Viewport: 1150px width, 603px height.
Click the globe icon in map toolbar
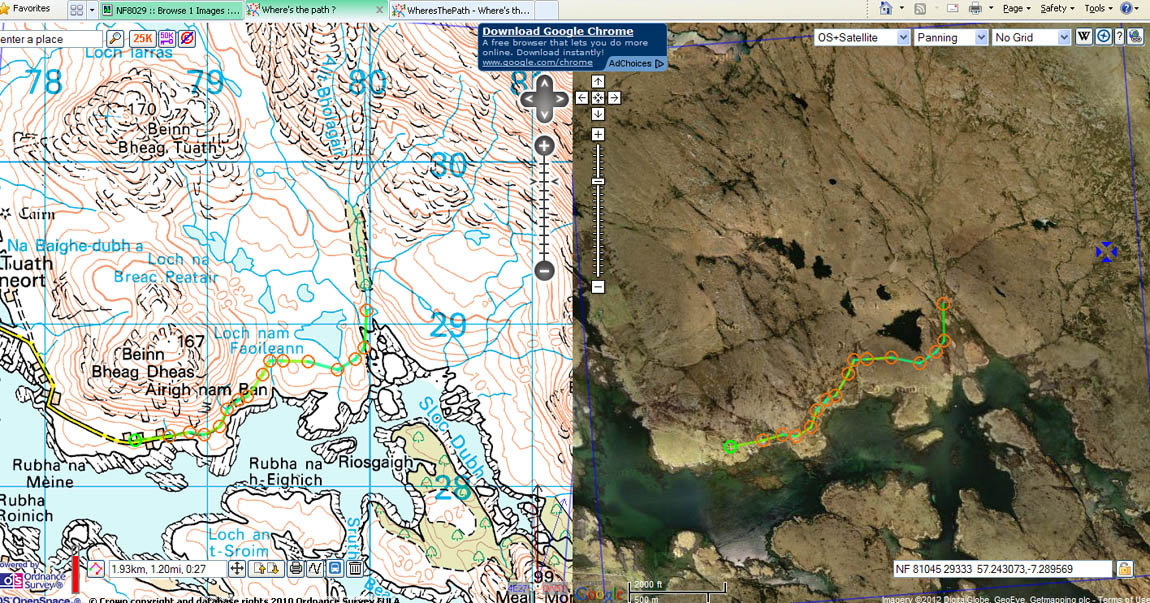coord(1135,37)
